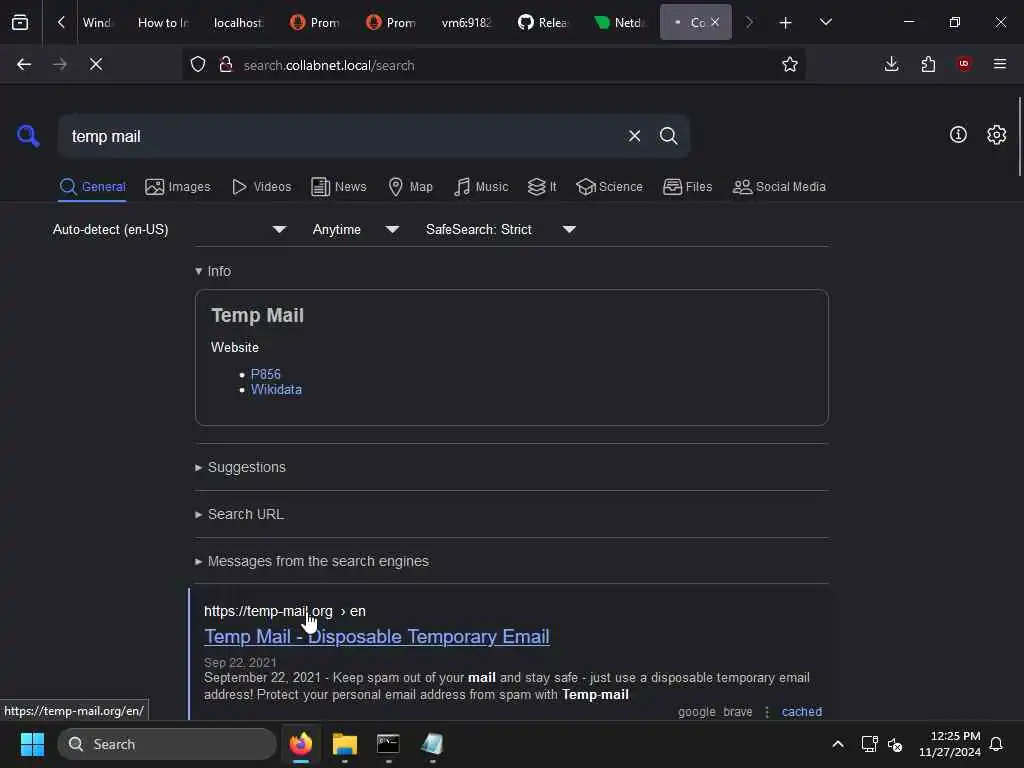Image resolution: width=1024 pixels, height=768 pixels.
Task: Switch to the localhost browser tab
Action: [x=238, y=22]
